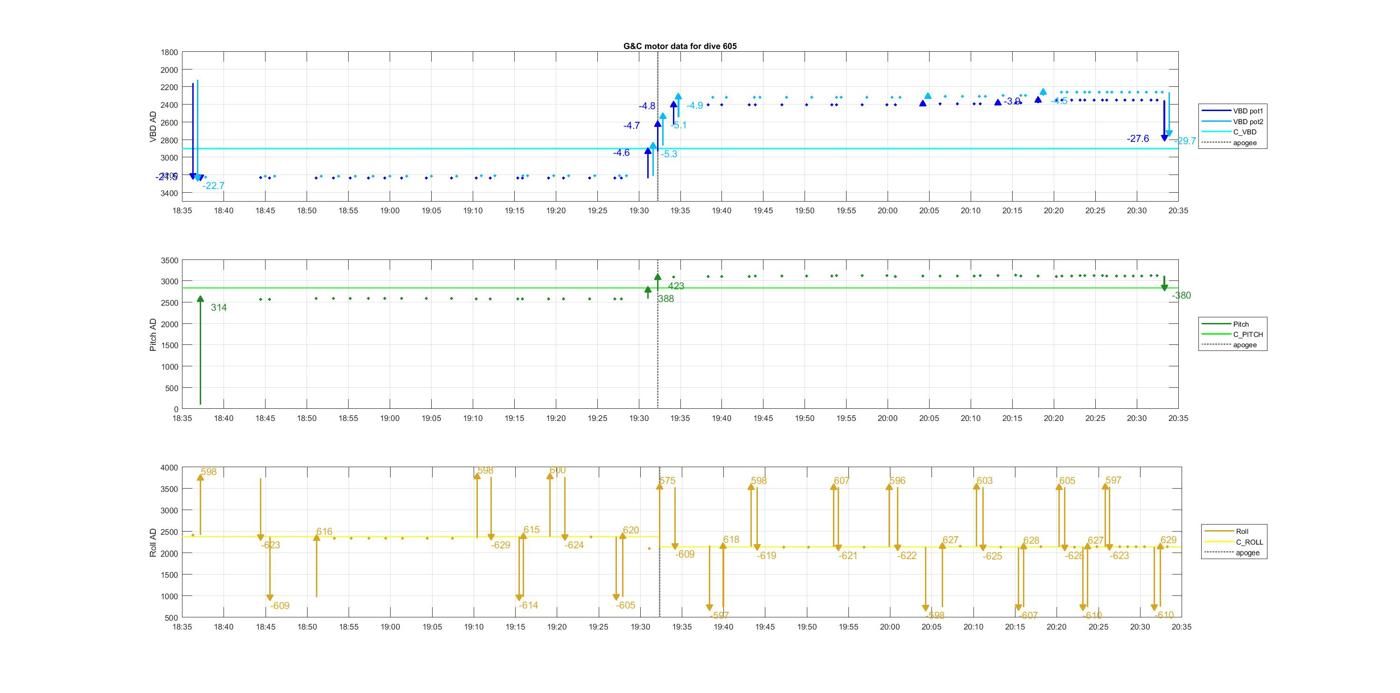Image resolution: width=1400 pixels, height=693 pixels.
Task: Click the '-4.9' VBD data label
Action: (695, 106)
